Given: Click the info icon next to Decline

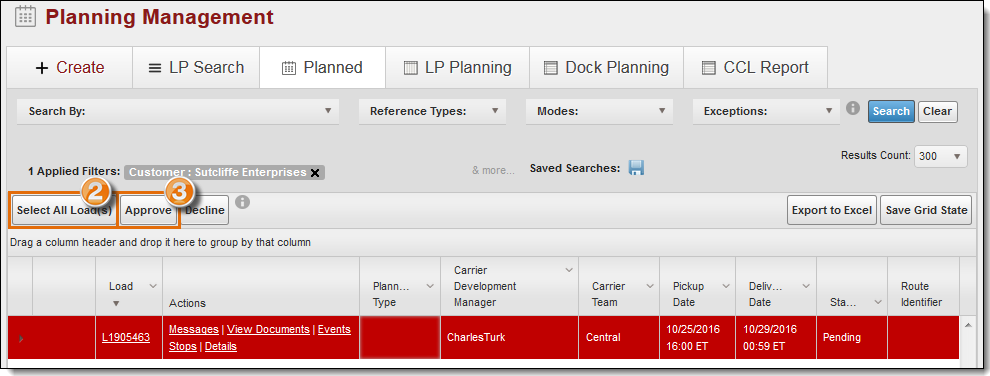Looking at the screenshot, I should [242, 202].
